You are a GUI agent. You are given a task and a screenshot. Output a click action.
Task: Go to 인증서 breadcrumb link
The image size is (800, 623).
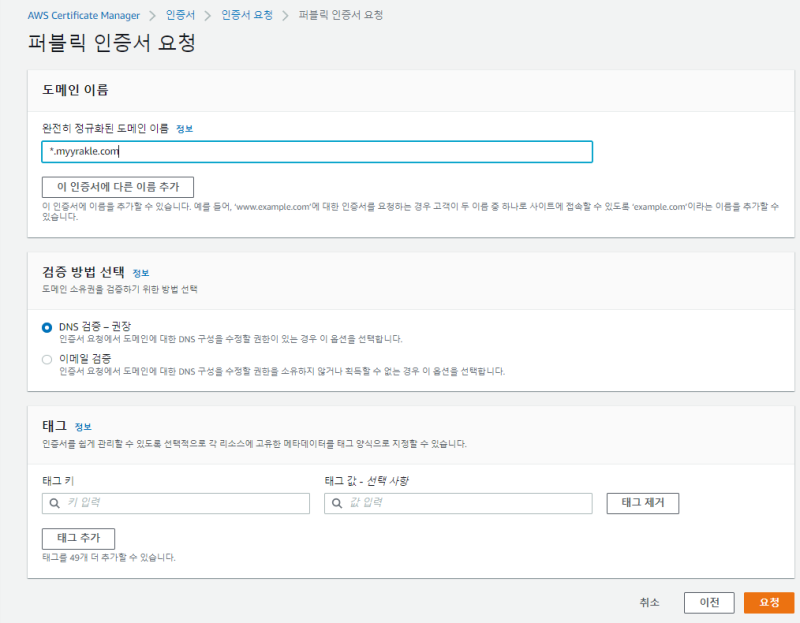(181, 15)
